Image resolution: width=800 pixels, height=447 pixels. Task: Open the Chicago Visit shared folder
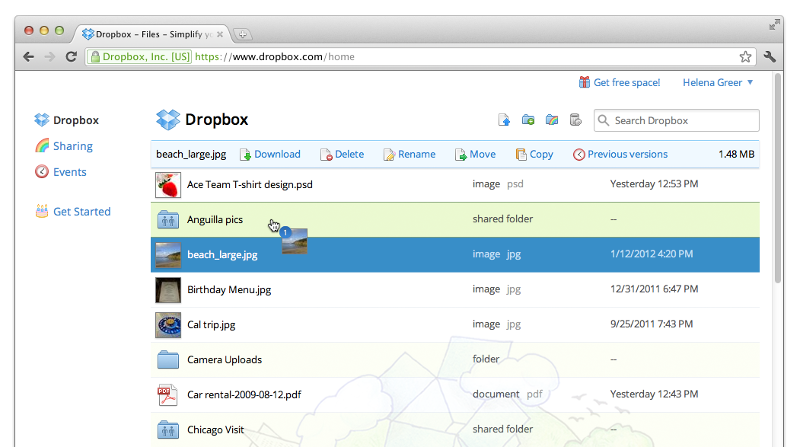[215, 430]
